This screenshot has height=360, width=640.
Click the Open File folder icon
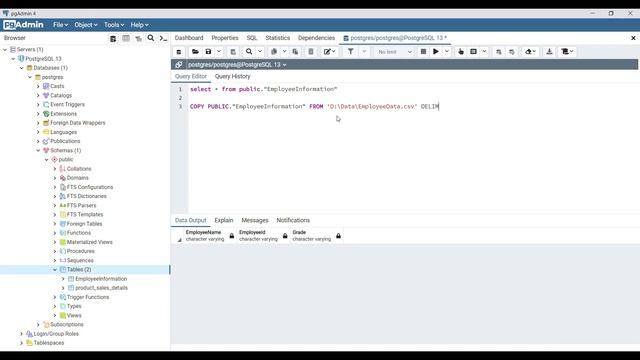(195, 52)
